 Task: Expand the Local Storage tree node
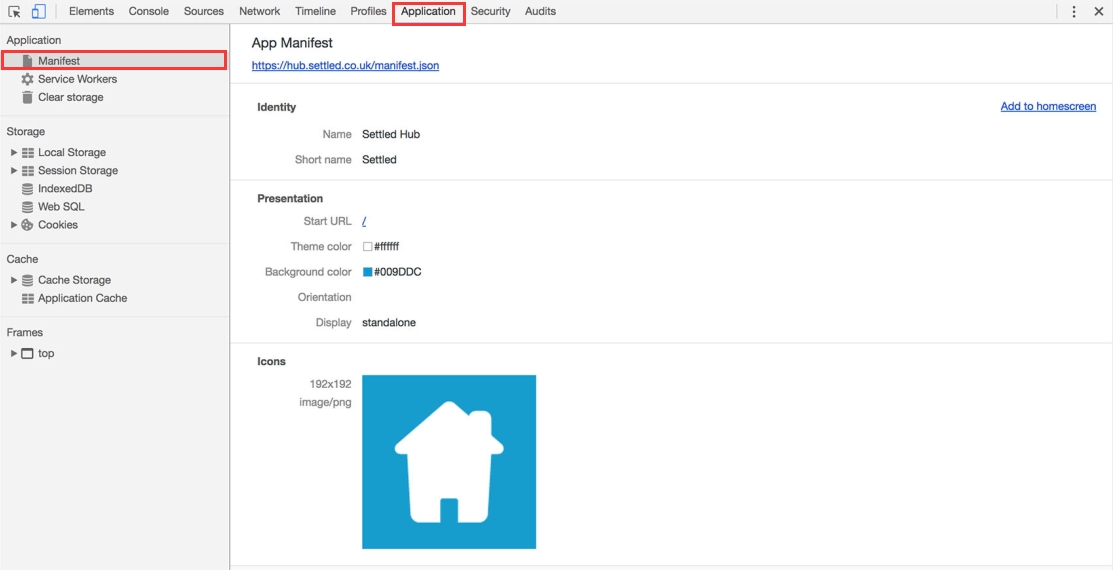pos(14,152)
